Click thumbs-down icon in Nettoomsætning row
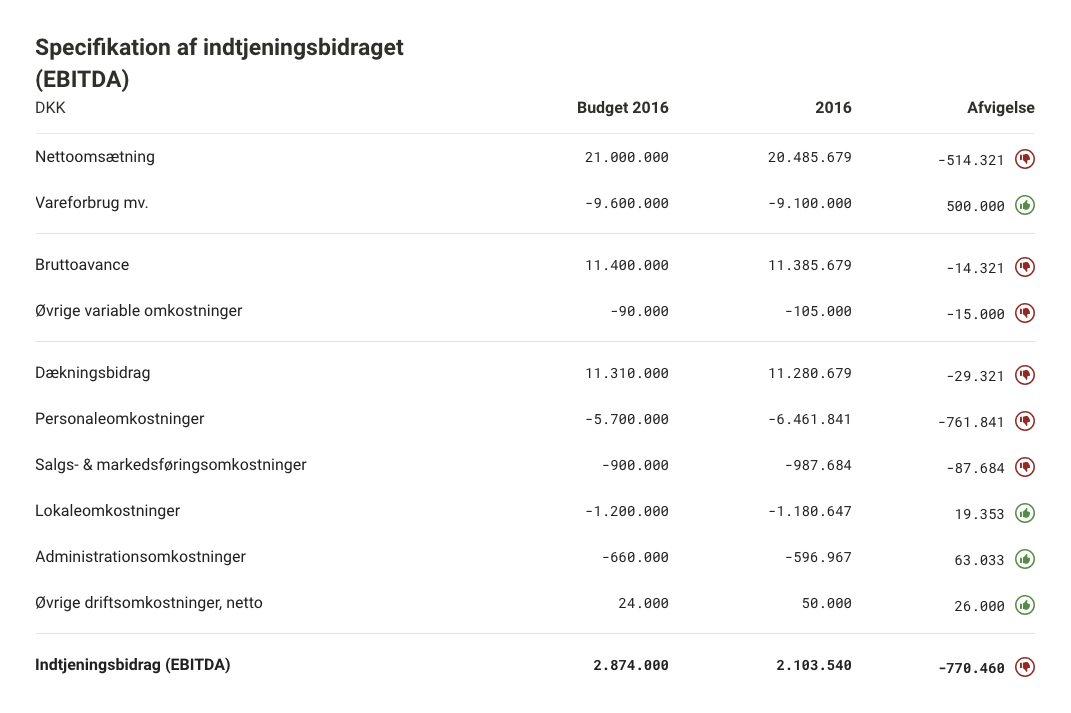The width and height of the screenshot is (1071, 713). coord(1025,159)
